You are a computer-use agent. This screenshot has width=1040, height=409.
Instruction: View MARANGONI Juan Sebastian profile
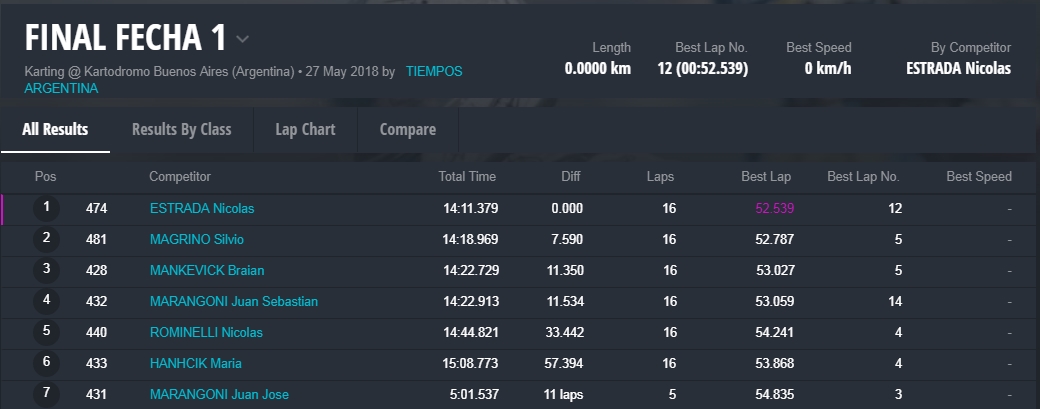tap(233, 301)
